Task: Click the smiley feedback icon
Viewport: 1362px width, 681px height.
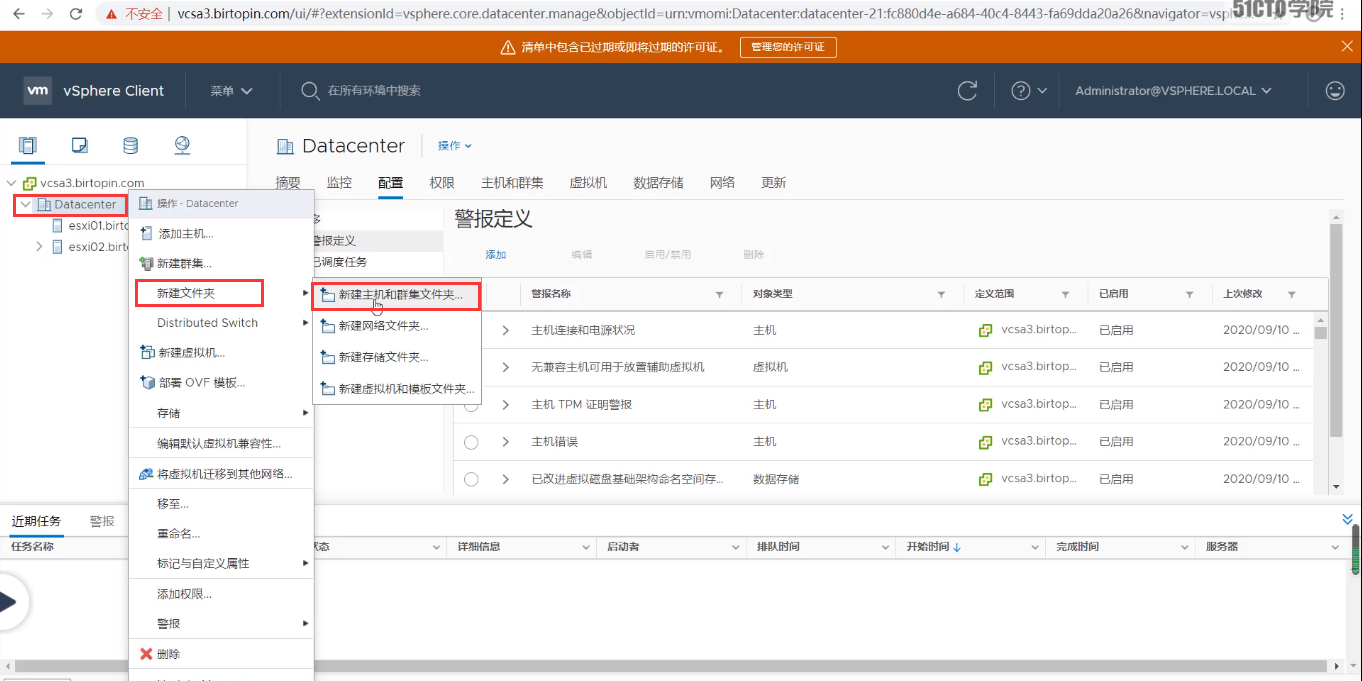Action: pos(1335,91)
